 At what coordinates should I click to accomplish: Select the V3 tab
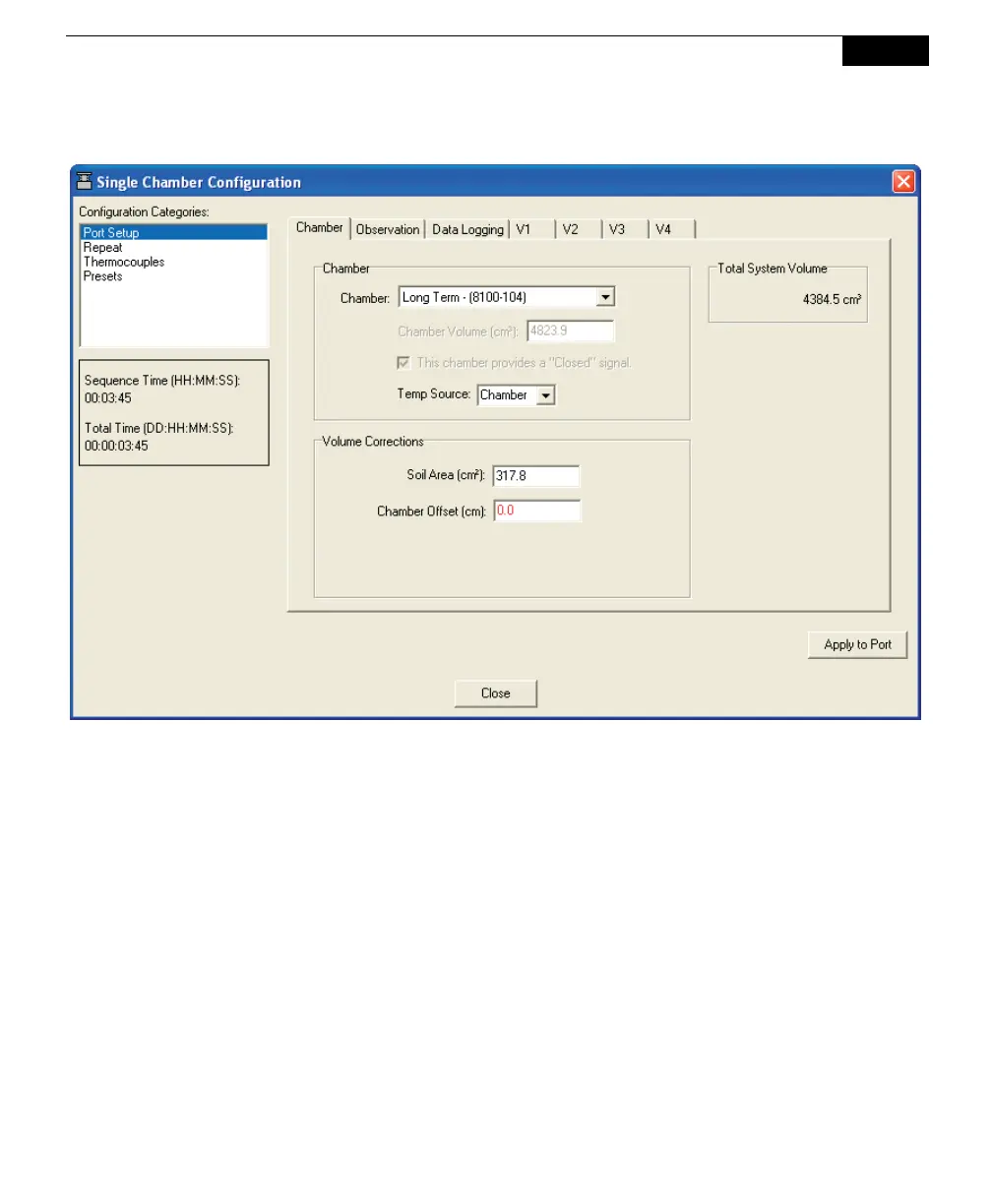[625, 229]
